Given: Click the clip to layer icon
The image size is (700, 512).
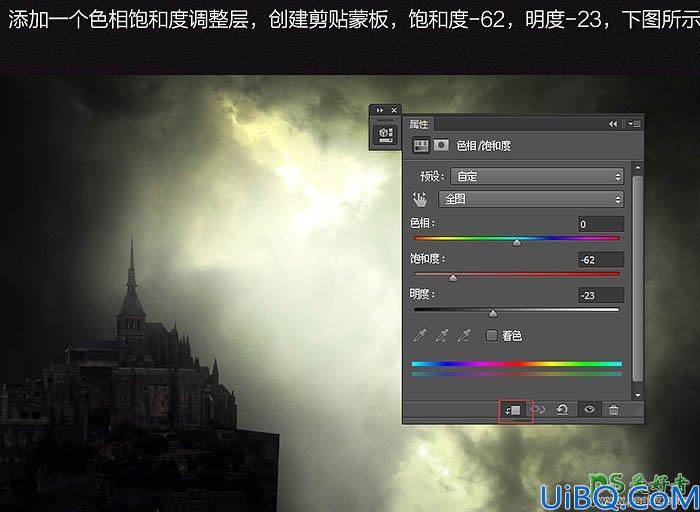Looking at the screenshot, I should click(513, 409).
